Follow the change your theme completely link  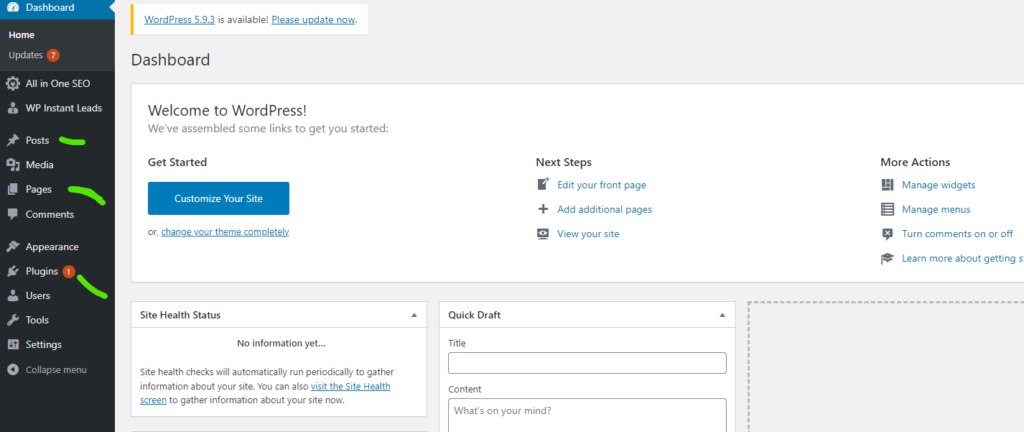point(225,232)
